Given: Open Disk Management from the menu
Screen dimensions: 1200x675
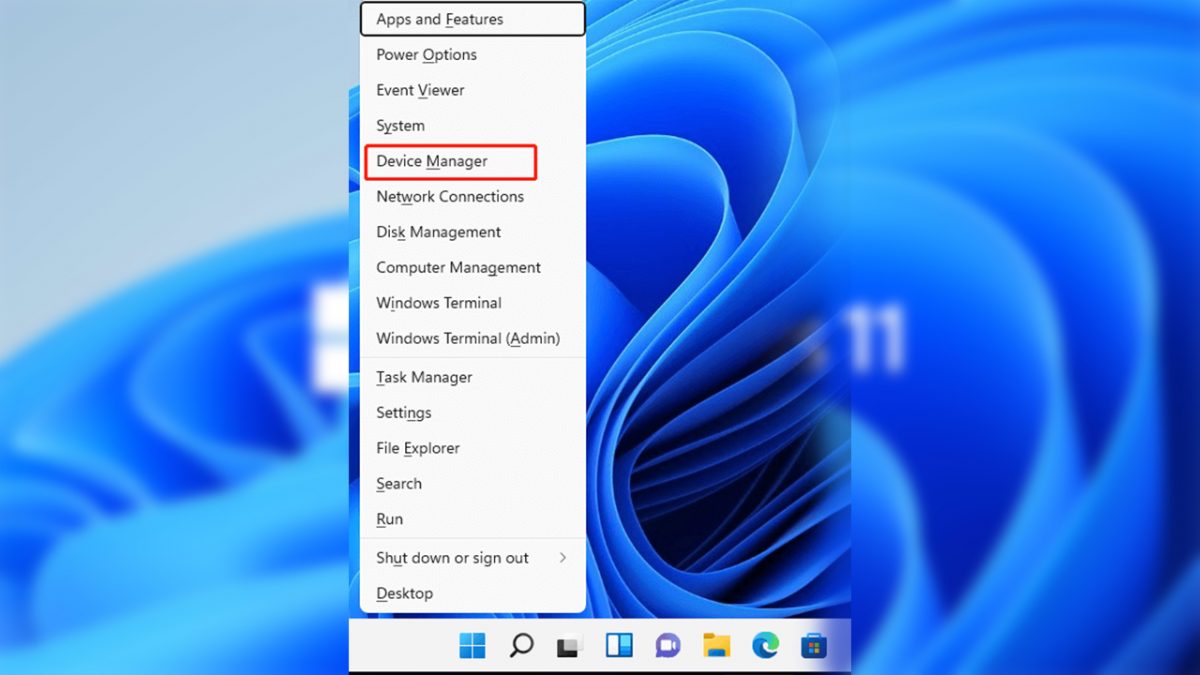Looking at the screenshot, I should [438, 232].
